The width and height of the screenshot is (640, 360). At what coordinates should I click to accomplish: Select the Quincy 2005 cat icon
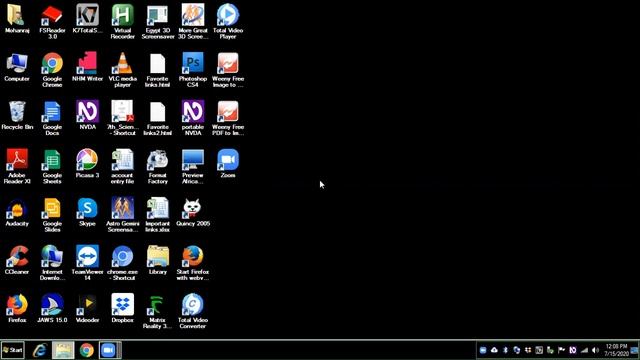coord(193,212)
